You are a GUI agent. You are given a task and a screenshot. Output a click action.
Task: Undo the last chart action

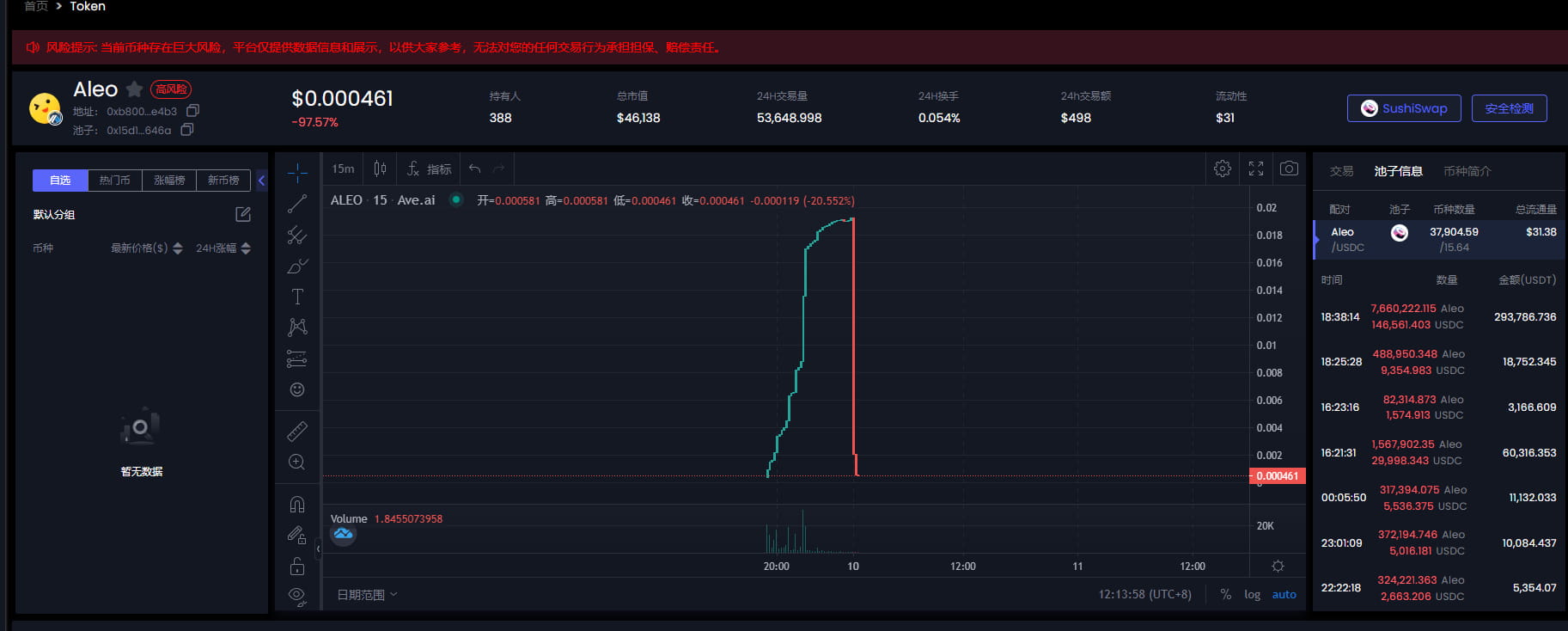[x=475, y=168]
